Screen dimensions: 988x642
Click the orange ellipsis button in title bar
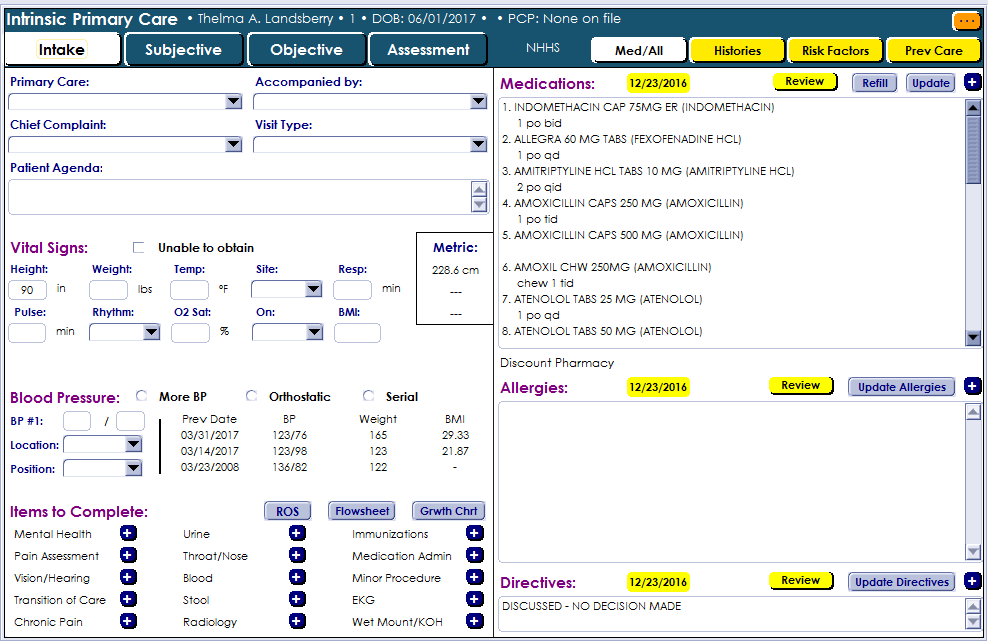coord(966,20)
